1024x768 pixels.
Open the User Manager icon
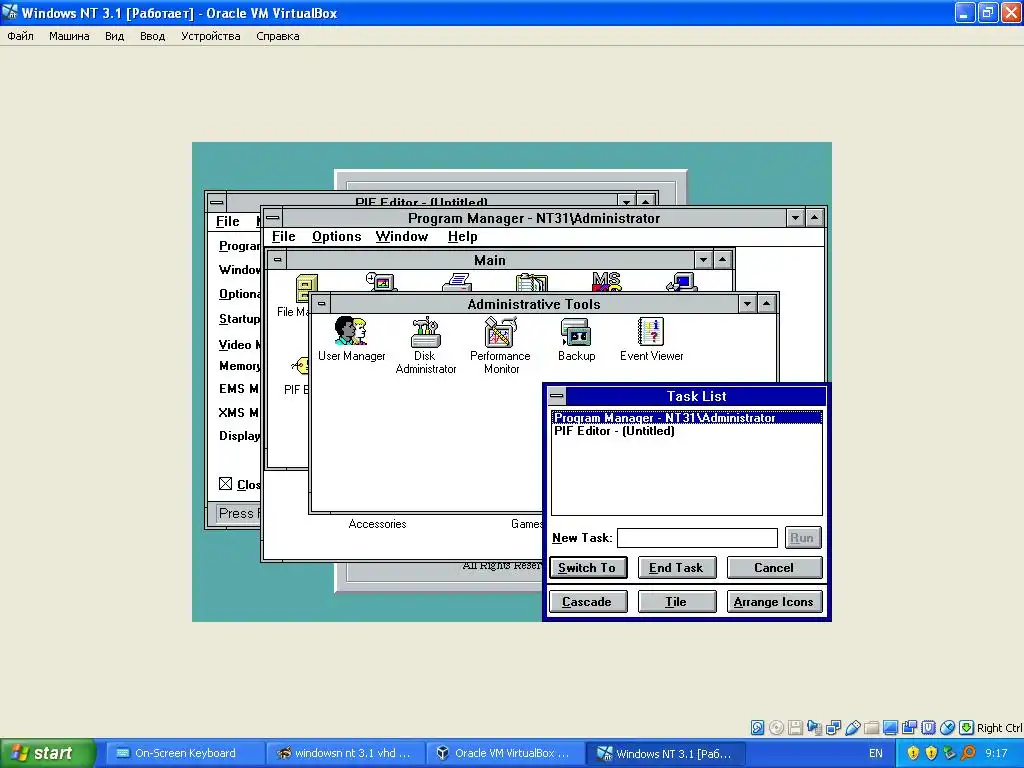coord(351,331)
